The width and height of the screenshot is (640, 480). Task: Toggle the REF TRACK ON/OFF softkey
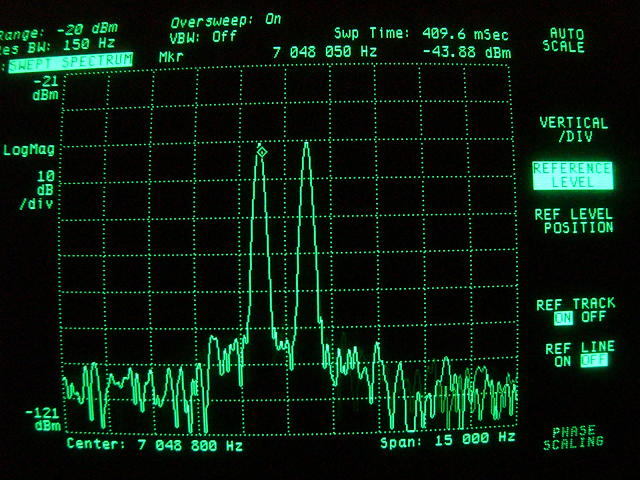pyautogui.click(x=578, y=311)
